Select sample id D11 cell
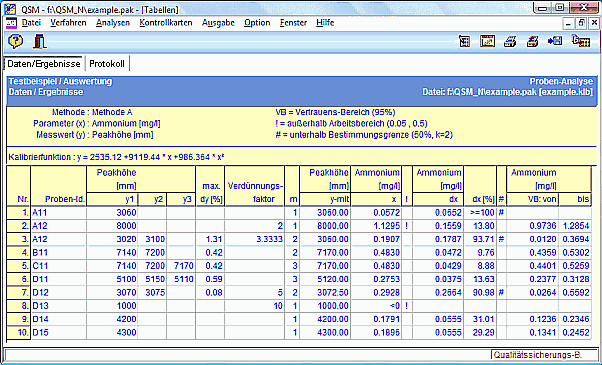Image resolution: width=602 pixels, height=365 pixels. click(x=58, y=279)
